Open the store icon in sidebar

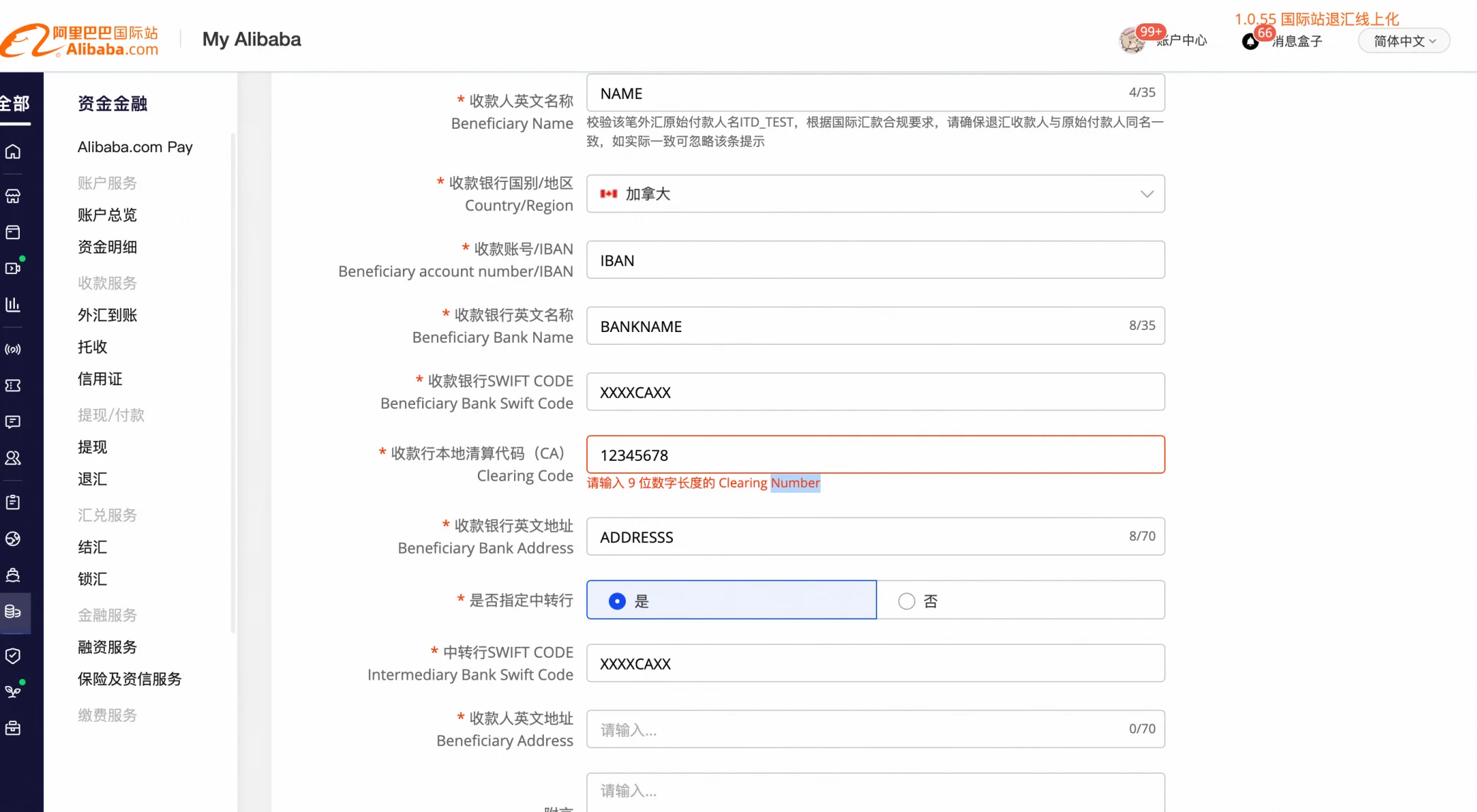tap(13, 196)
